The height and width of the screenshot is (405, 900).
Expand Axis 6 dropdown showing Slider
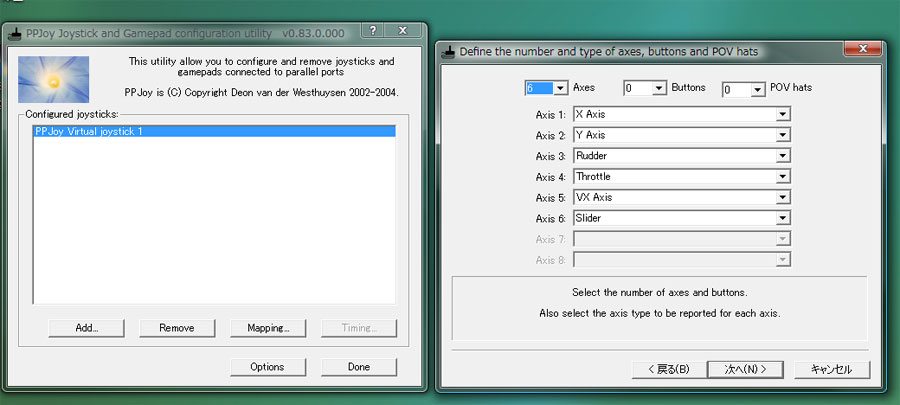click(x=782, y=218)
